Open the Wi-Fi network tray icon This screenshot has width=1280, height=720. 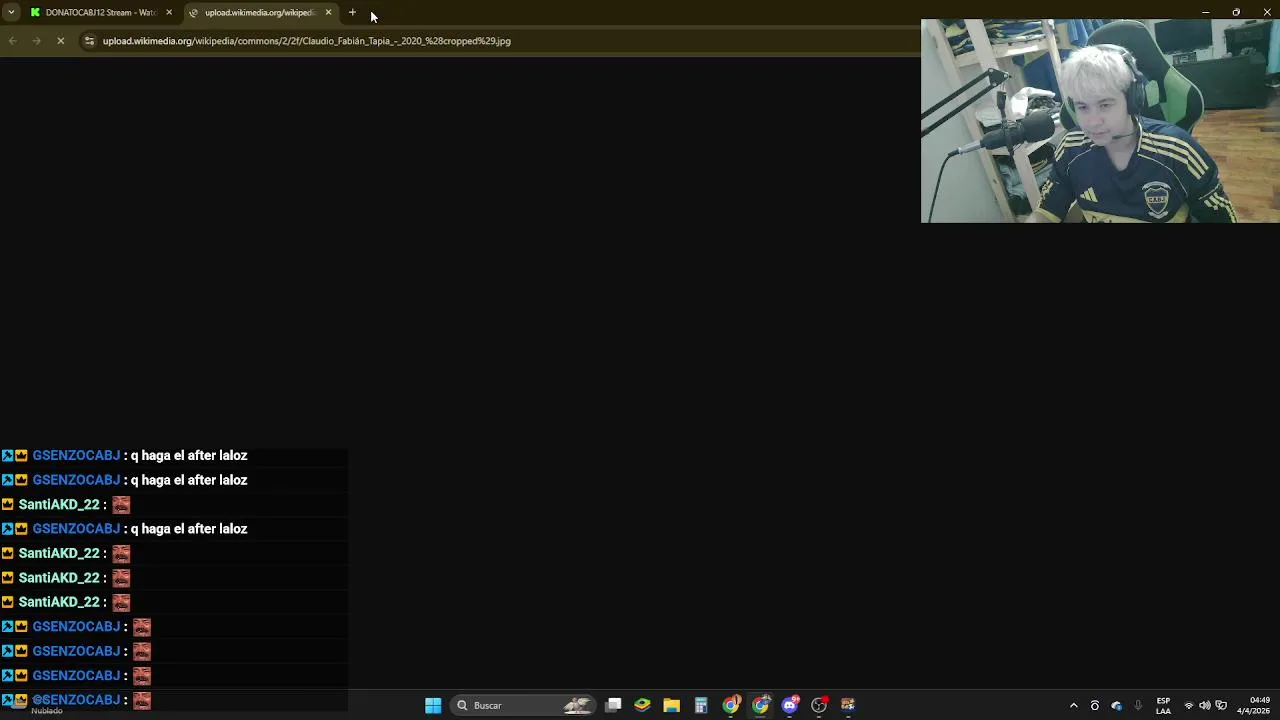coord(1189,705)
